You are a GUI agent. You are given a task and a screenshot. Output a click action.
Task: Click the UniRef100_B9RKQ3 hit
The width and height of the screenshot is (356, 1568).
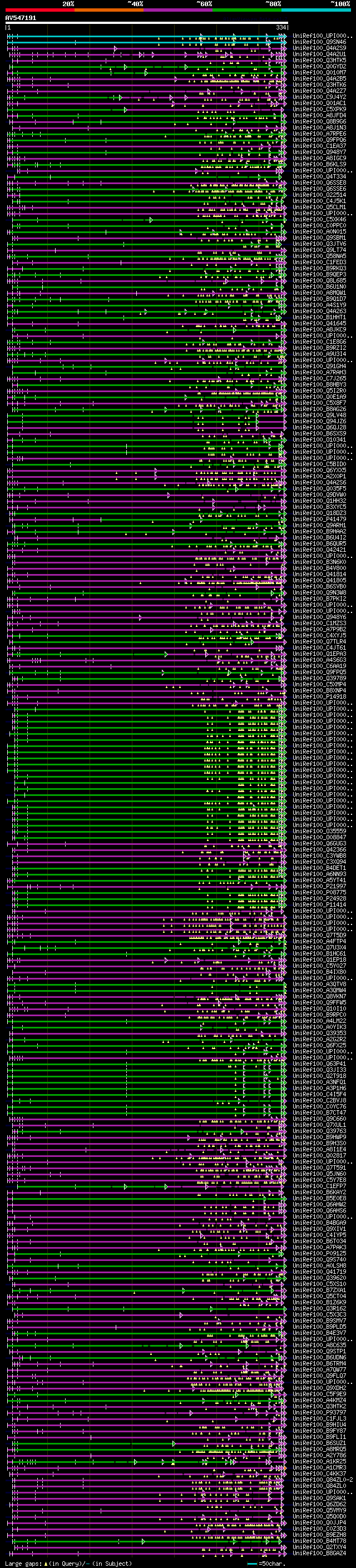point(319,269)
